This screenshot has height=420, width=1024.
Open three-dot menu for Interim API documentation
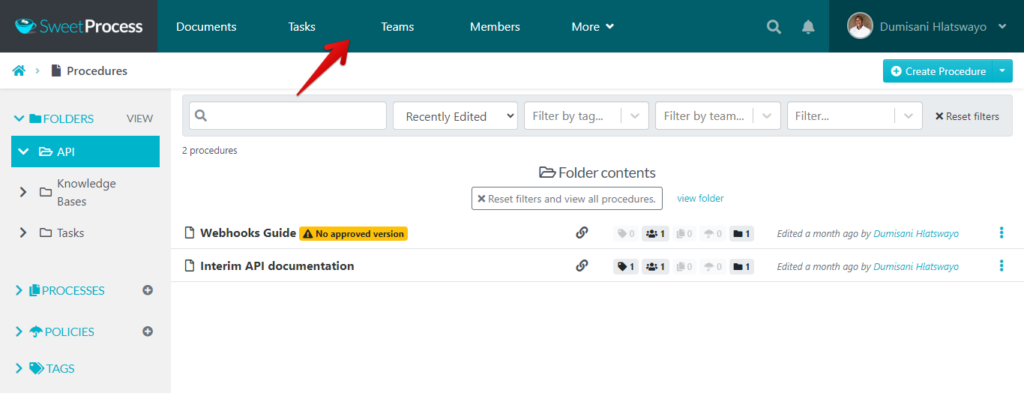(1001, 266)
